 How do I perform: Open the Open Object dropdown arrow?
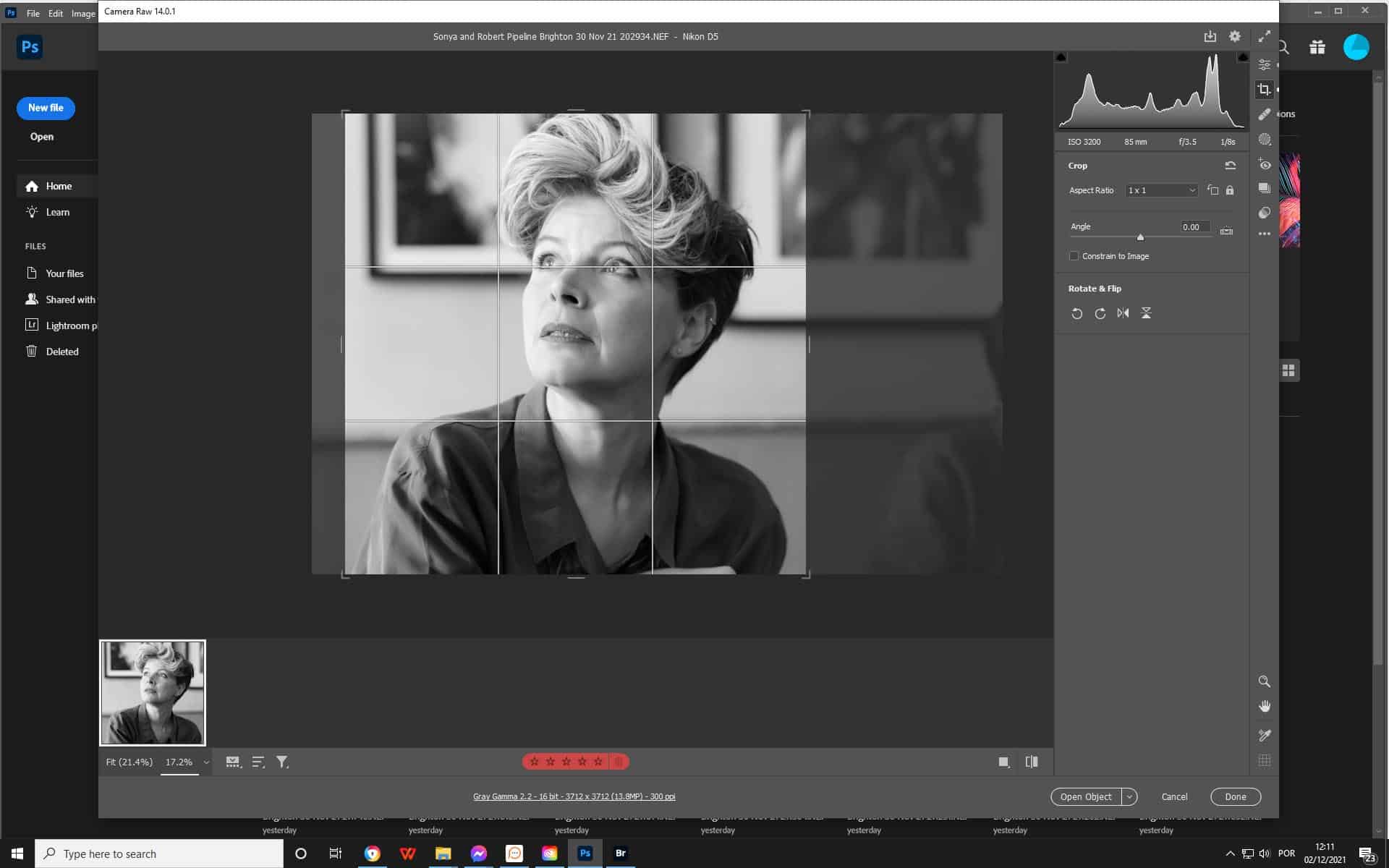pos(1129,796)
